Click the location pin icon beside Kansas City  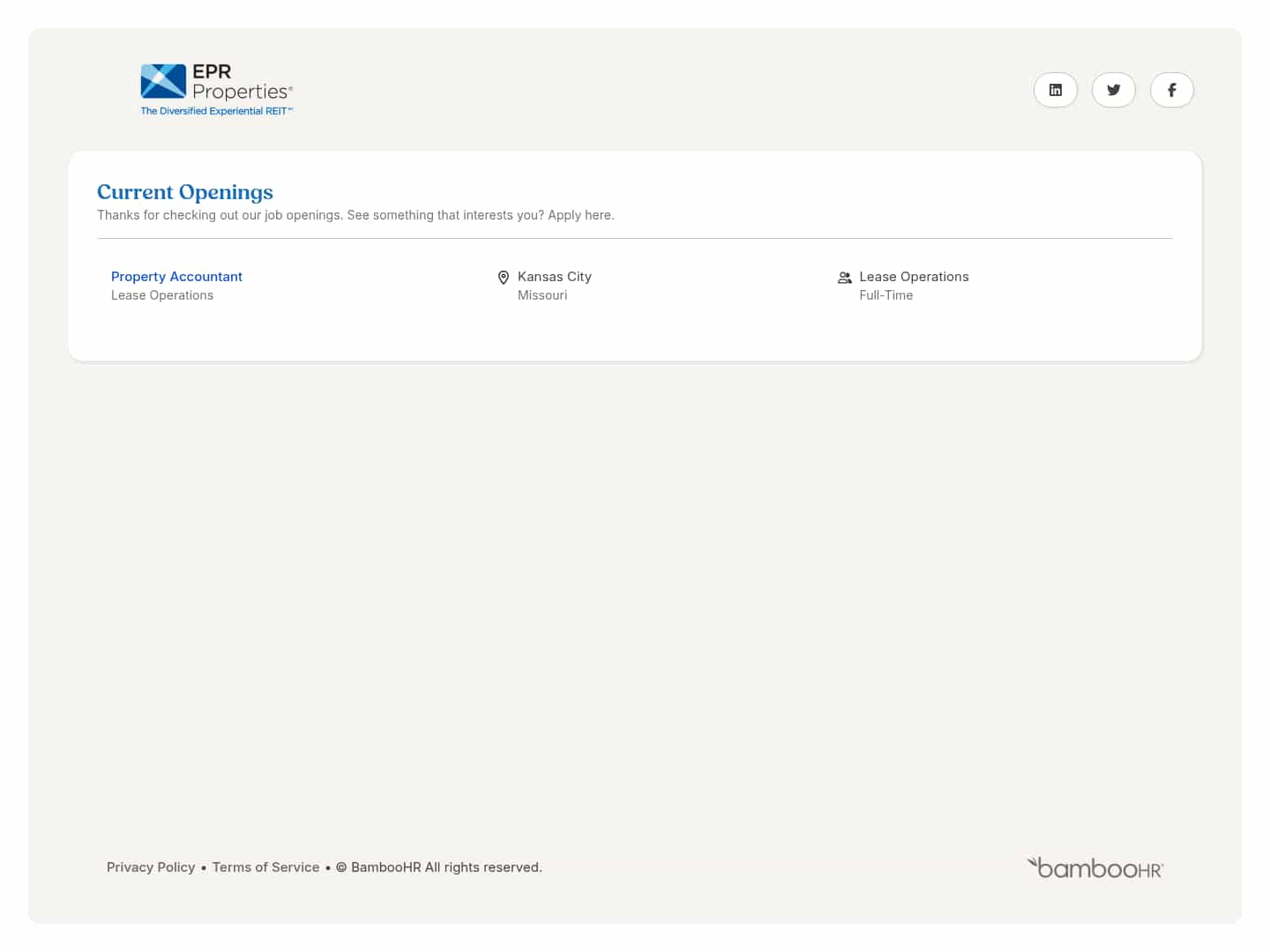(504, 278)
